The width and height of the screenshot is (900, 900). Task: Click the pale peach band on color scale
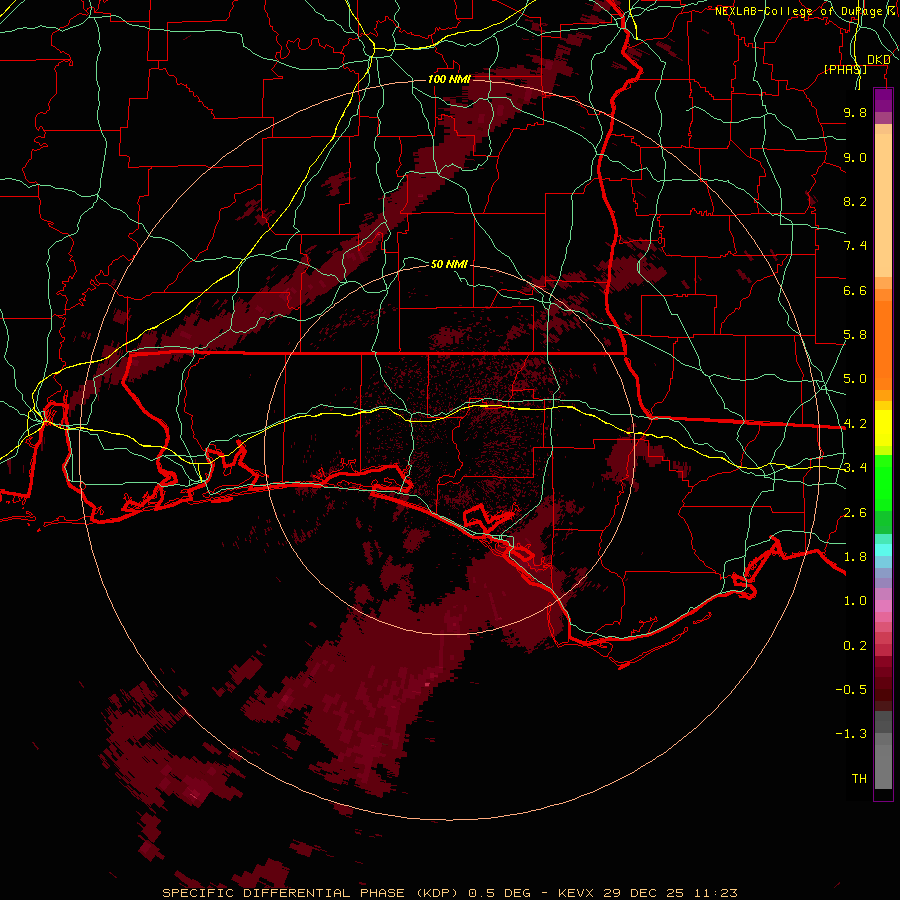[883, 205]
